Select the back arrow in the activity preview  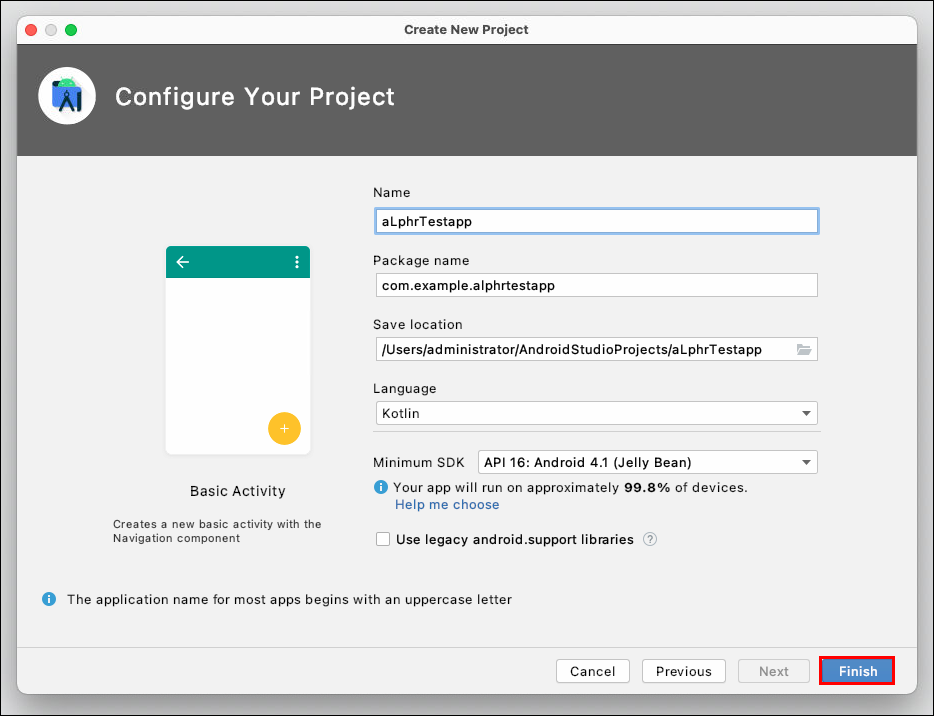click(182, 262)
